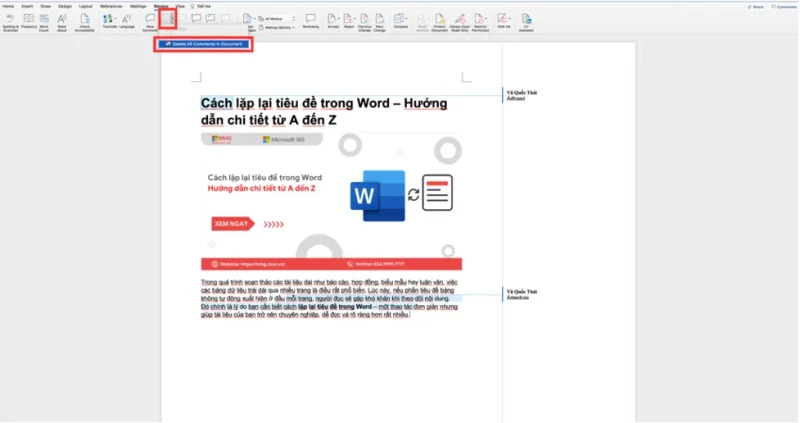Click the heading 'Cách lặp lại tiêu đề trong Word'
This screenshot has width=800, height=423.
(x=324, y=111)
